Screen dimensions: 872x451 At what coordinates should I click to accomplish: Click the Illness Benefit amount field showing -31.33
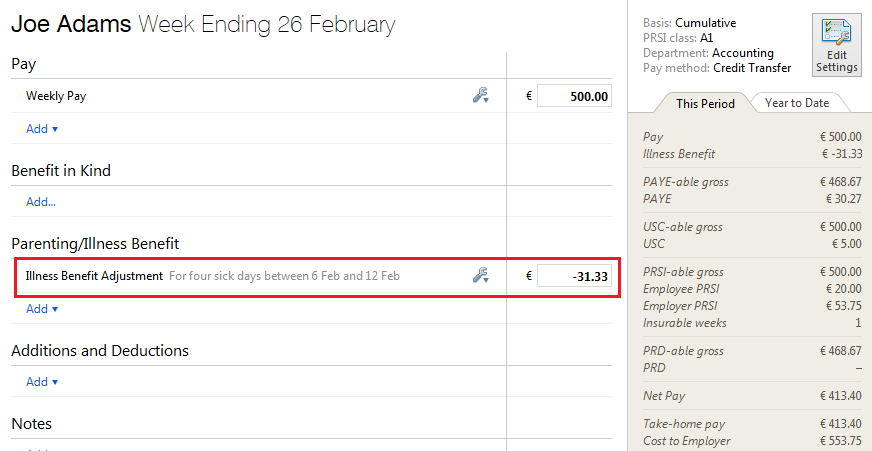574,276
